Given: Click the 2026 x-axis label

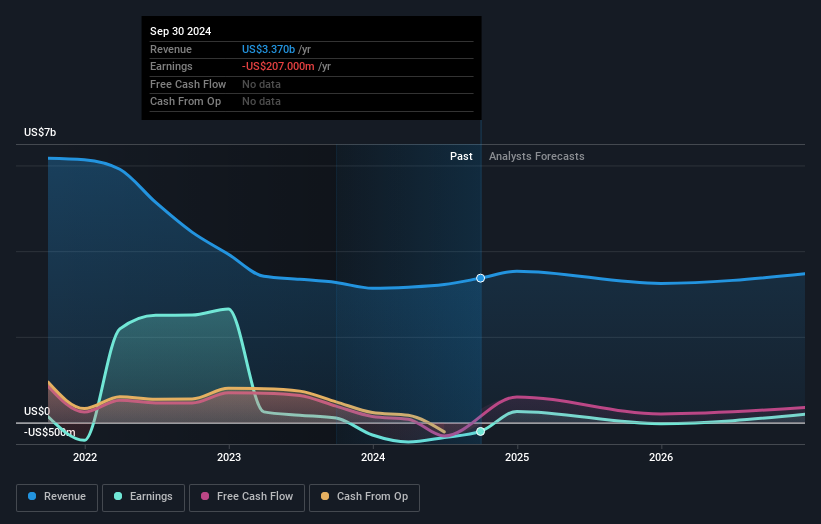Looking at the screenshot, I should click(661, 457).
